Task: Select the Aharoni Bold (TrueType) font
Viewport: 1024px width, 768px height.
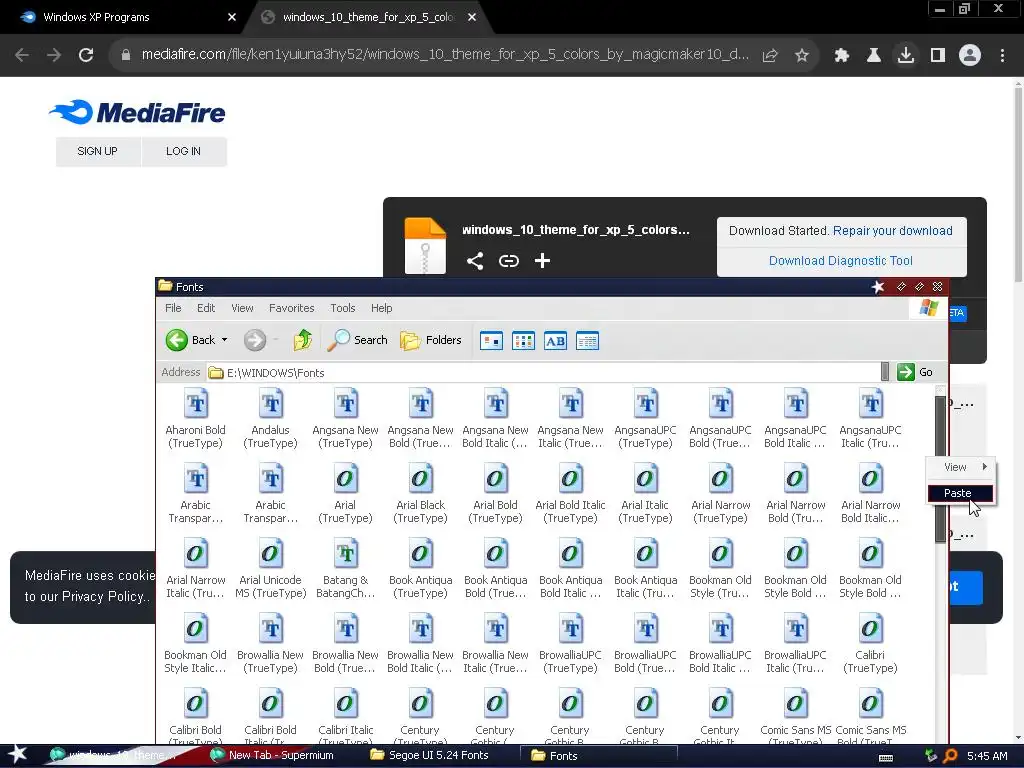Action: coord(195,419)
